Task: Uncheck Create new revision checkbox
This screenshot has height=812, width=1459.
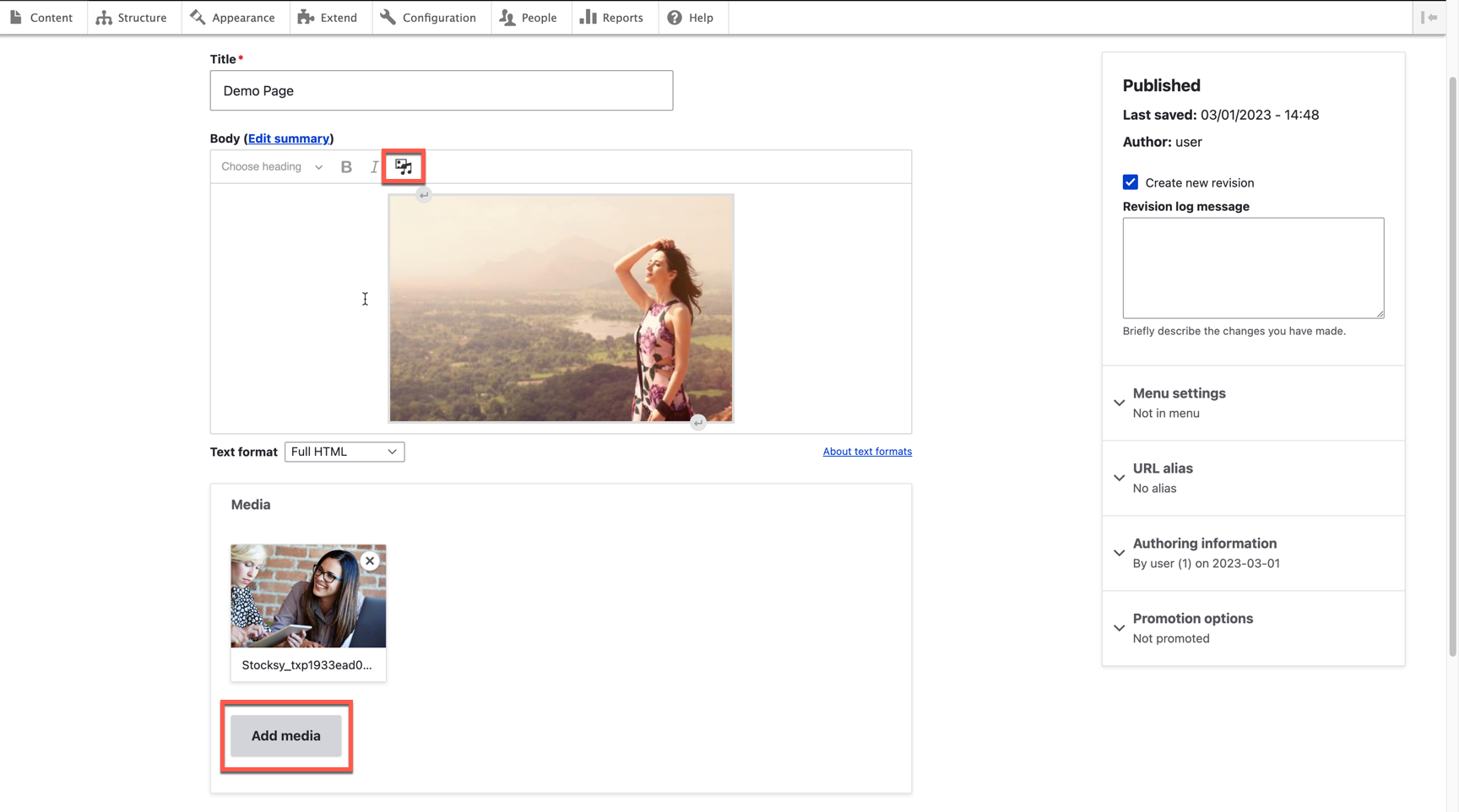Action: 1130,182
